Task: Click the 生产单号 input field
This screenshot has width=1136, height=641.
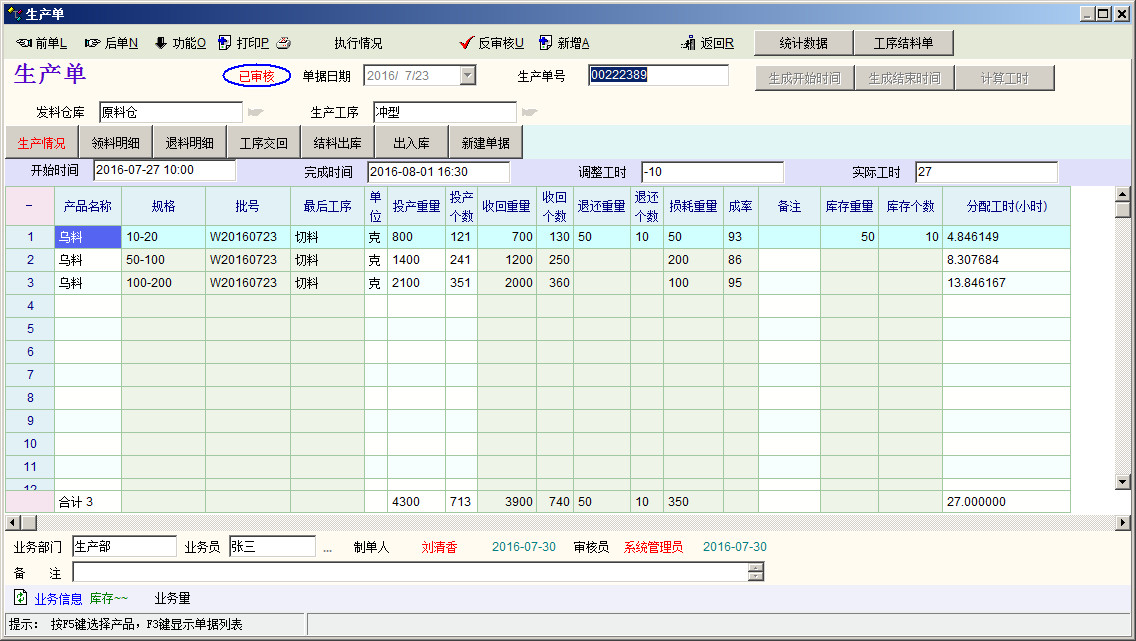Action: (658, 76)
